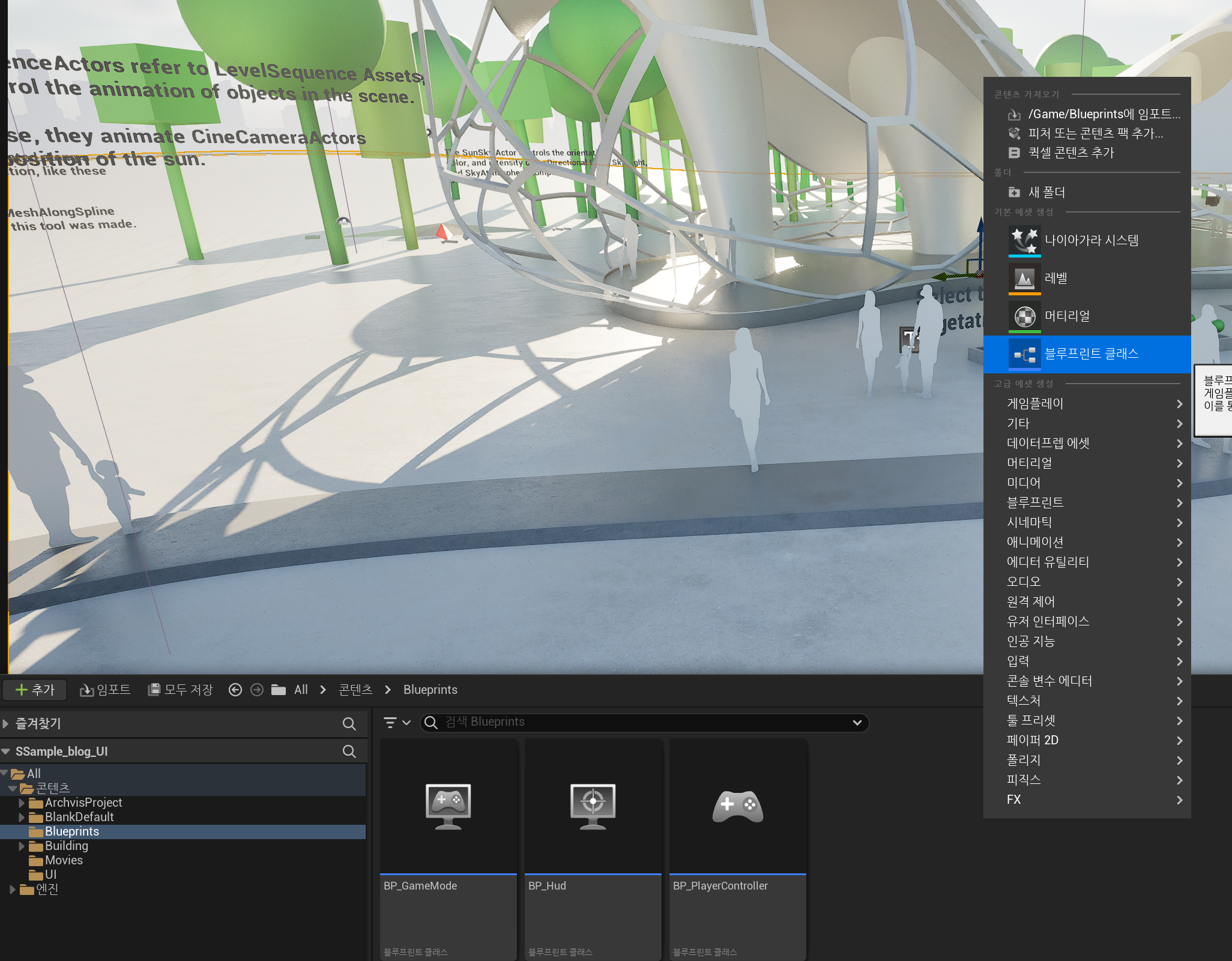Collapse the SSample_blog_UI tree section

[5, 752]
